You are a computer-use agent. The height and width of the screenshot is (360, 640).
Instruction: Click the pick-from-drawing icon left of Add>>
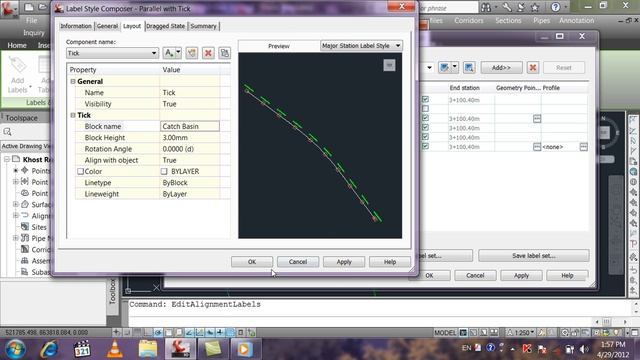[x=469, y=68]
